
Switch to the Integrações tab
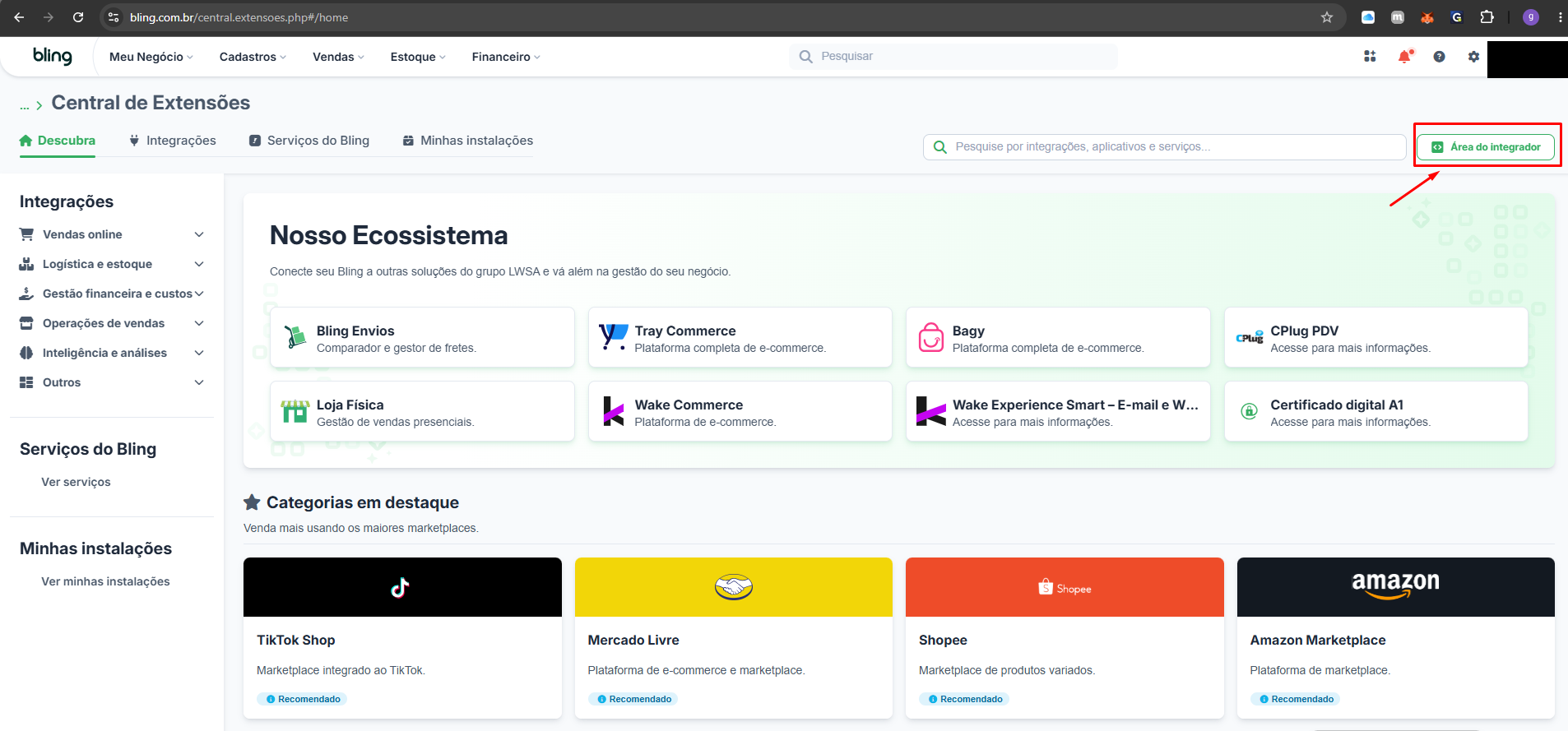173,141
